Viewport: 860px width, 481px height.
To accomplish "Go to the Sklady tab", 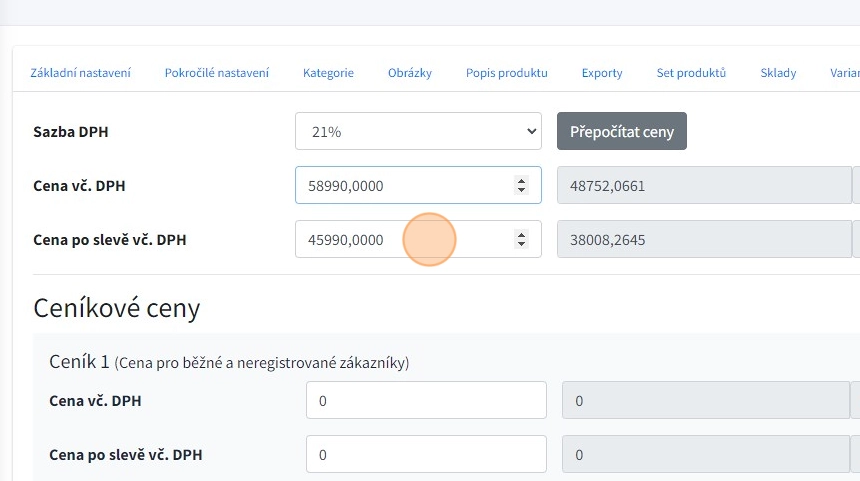I will pos(778,73).
